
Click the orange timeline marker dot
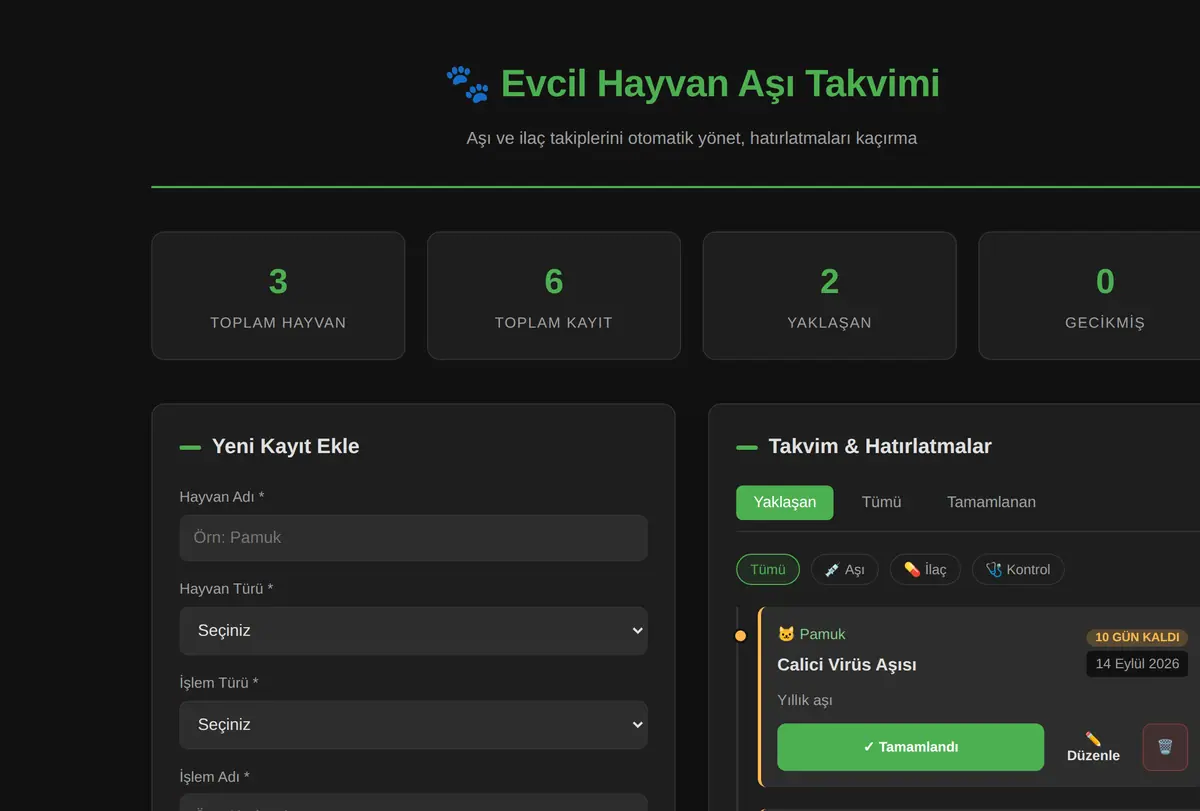coord(740,636)
